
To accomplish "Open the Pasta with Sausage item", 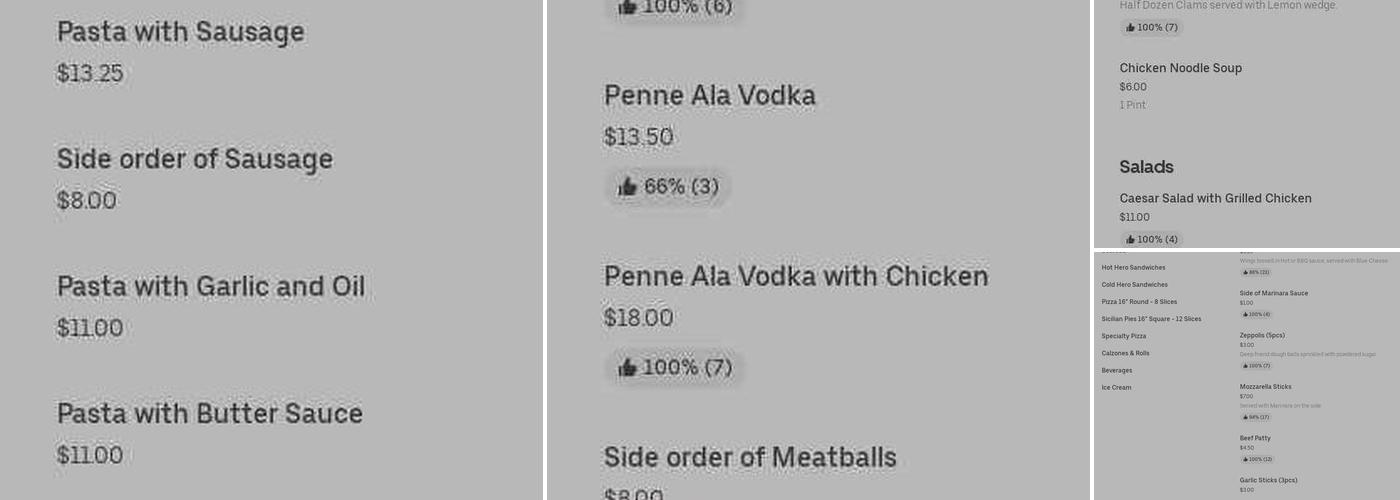I will click(180, 32).
